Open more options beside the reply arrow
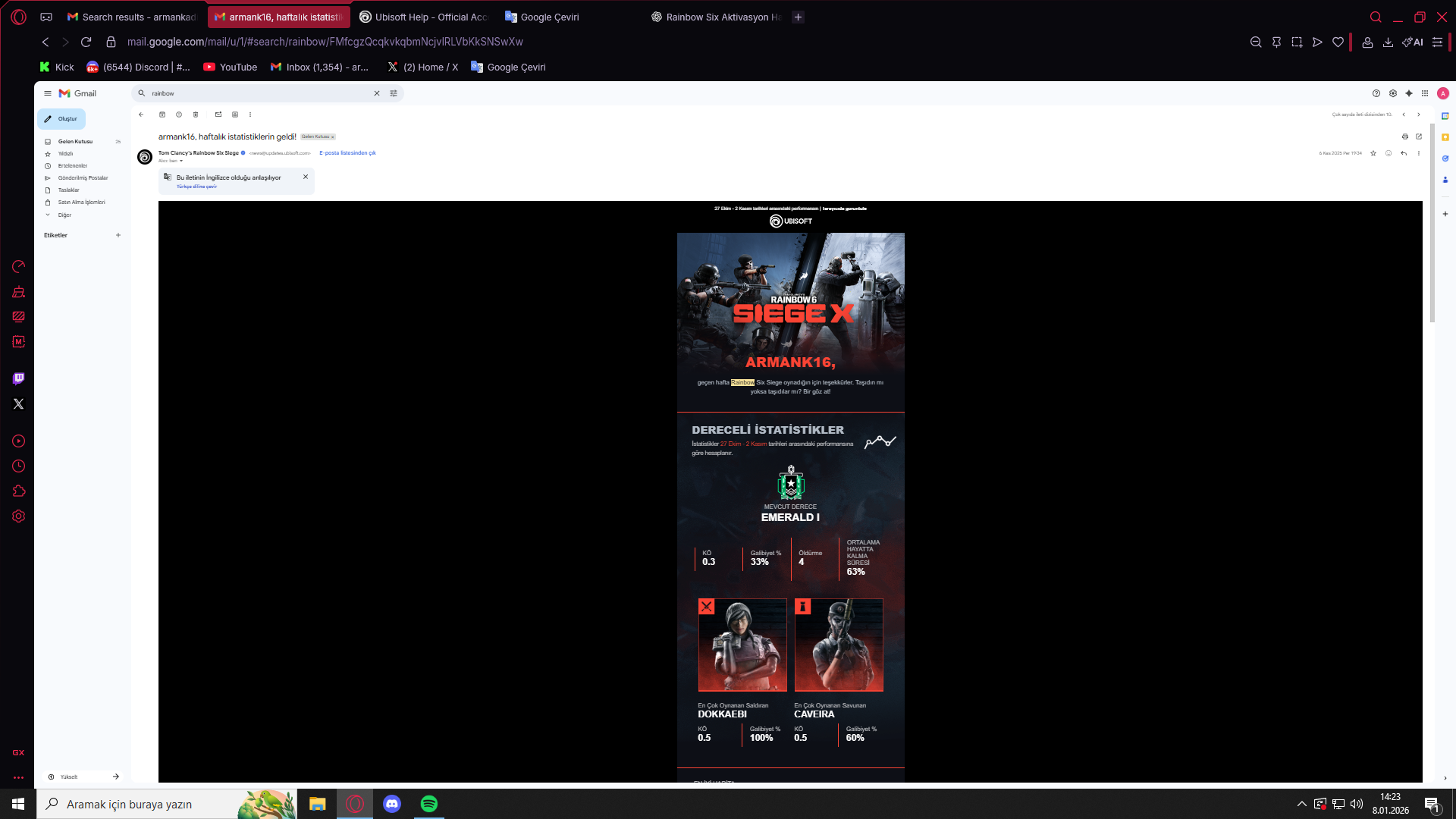The image size is (1456, 819). (x=1419, y=153)
